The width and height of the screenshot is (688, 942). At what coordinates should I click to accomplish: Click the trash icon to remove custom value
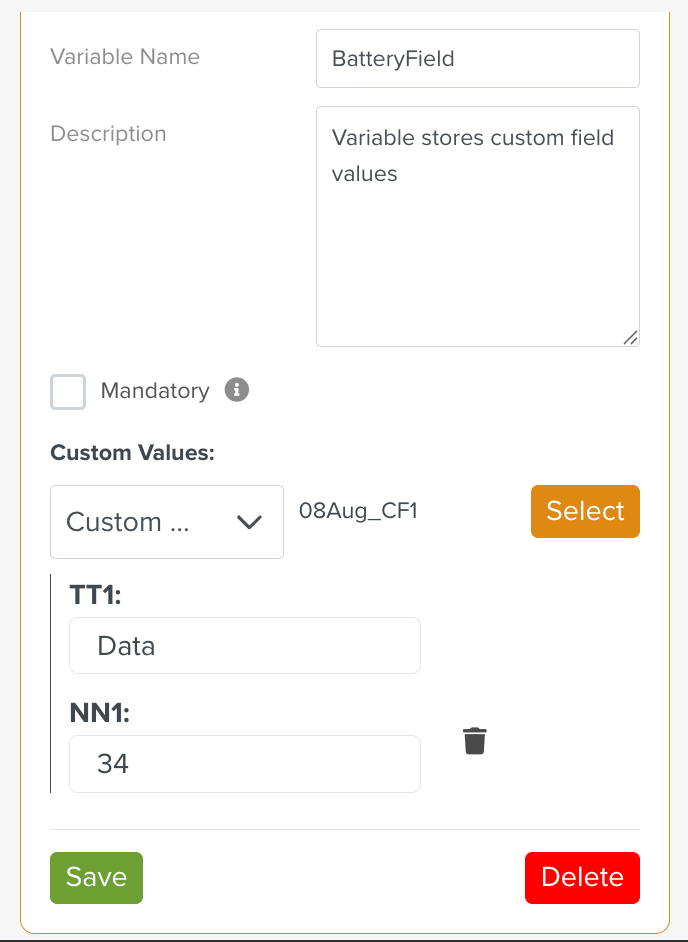475,741
